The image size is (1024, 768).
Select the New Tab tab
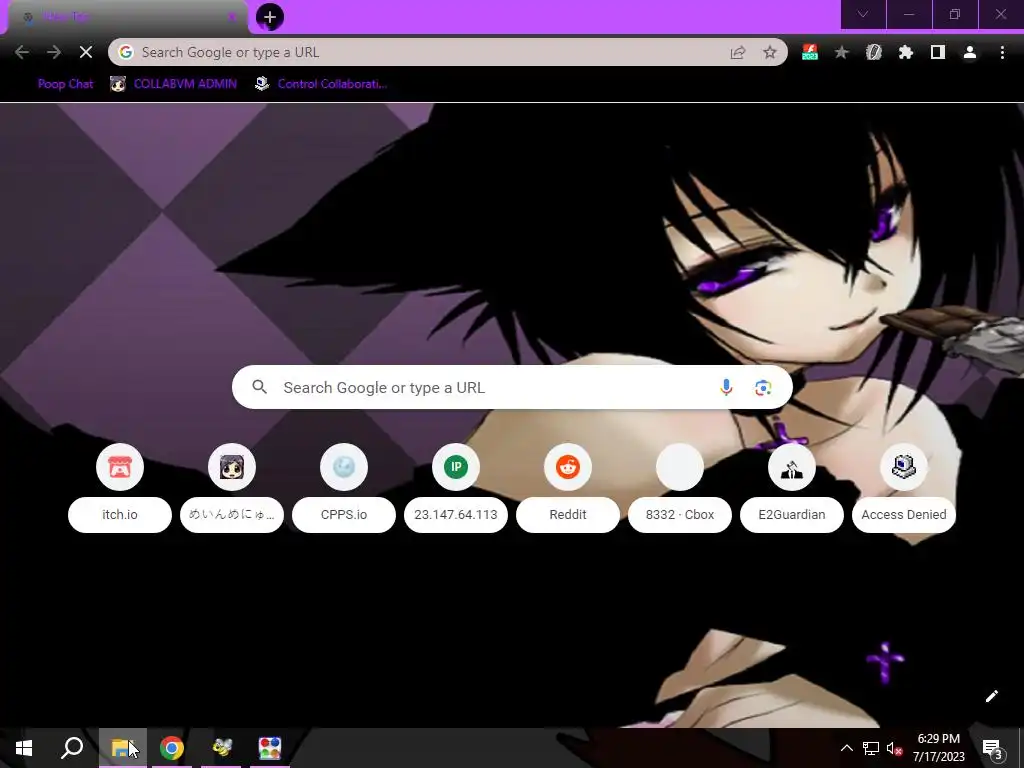tap(127, 18)
